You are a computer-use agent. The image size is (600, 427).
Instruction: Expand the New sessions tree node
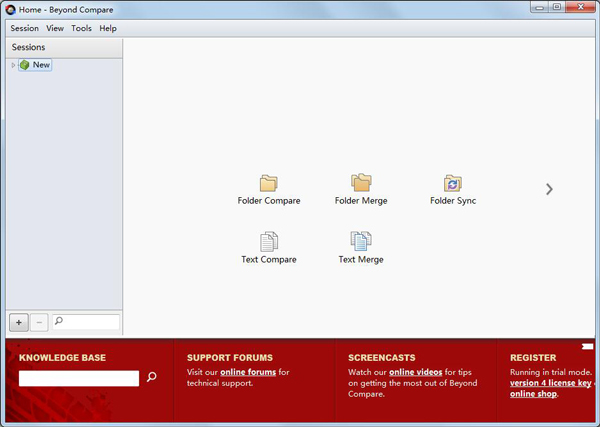[x=13, y=65]
